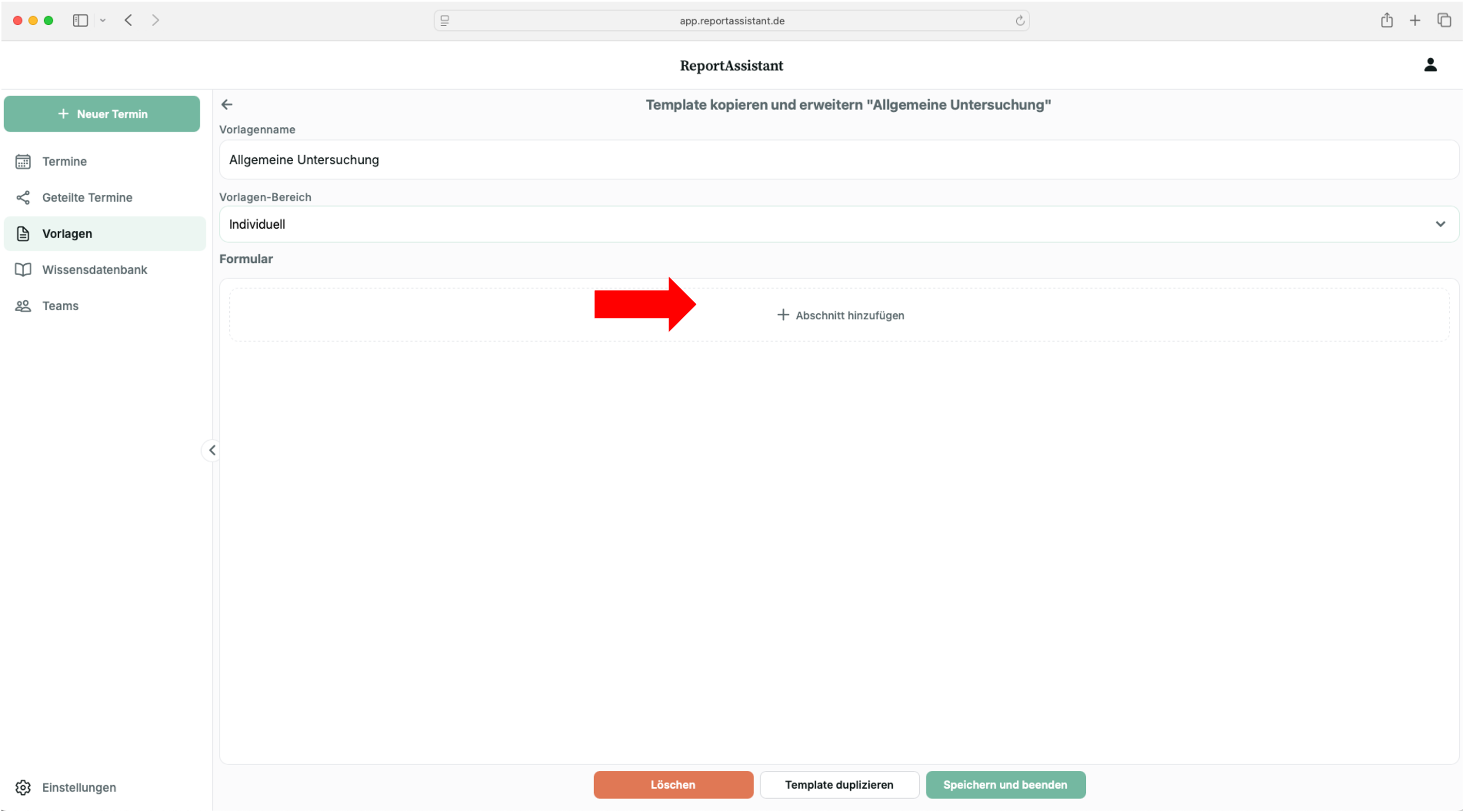Click the Neuer Termin button
Viewport: 1464px width, 812px height.
102,114
